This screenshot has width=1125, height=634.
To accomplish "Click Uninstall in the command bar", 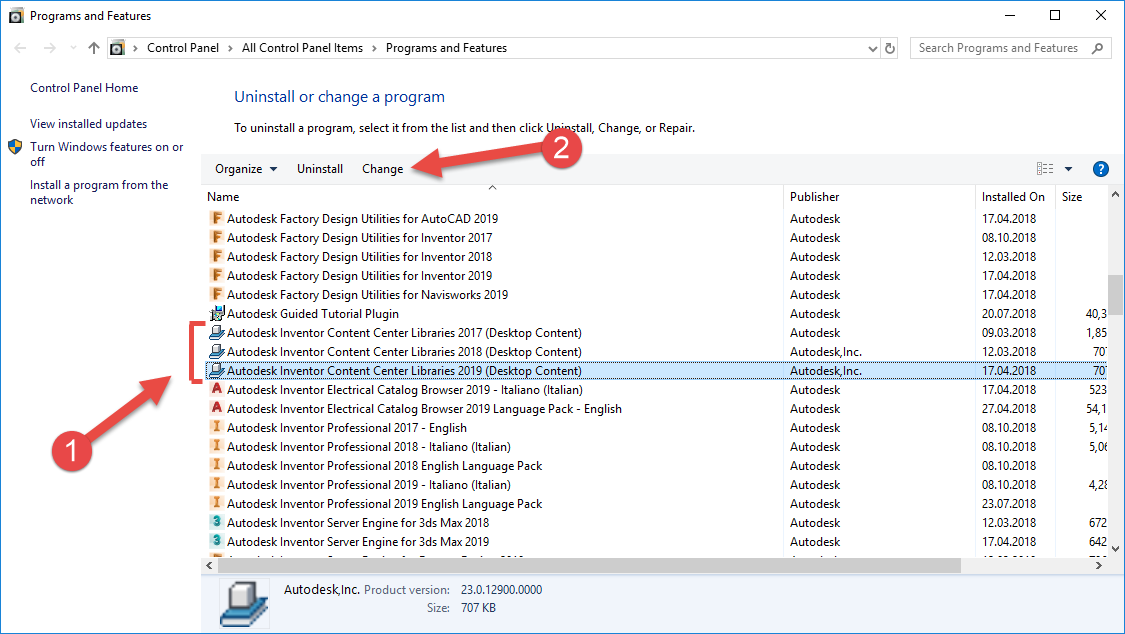I will click(x=320, y=168).
